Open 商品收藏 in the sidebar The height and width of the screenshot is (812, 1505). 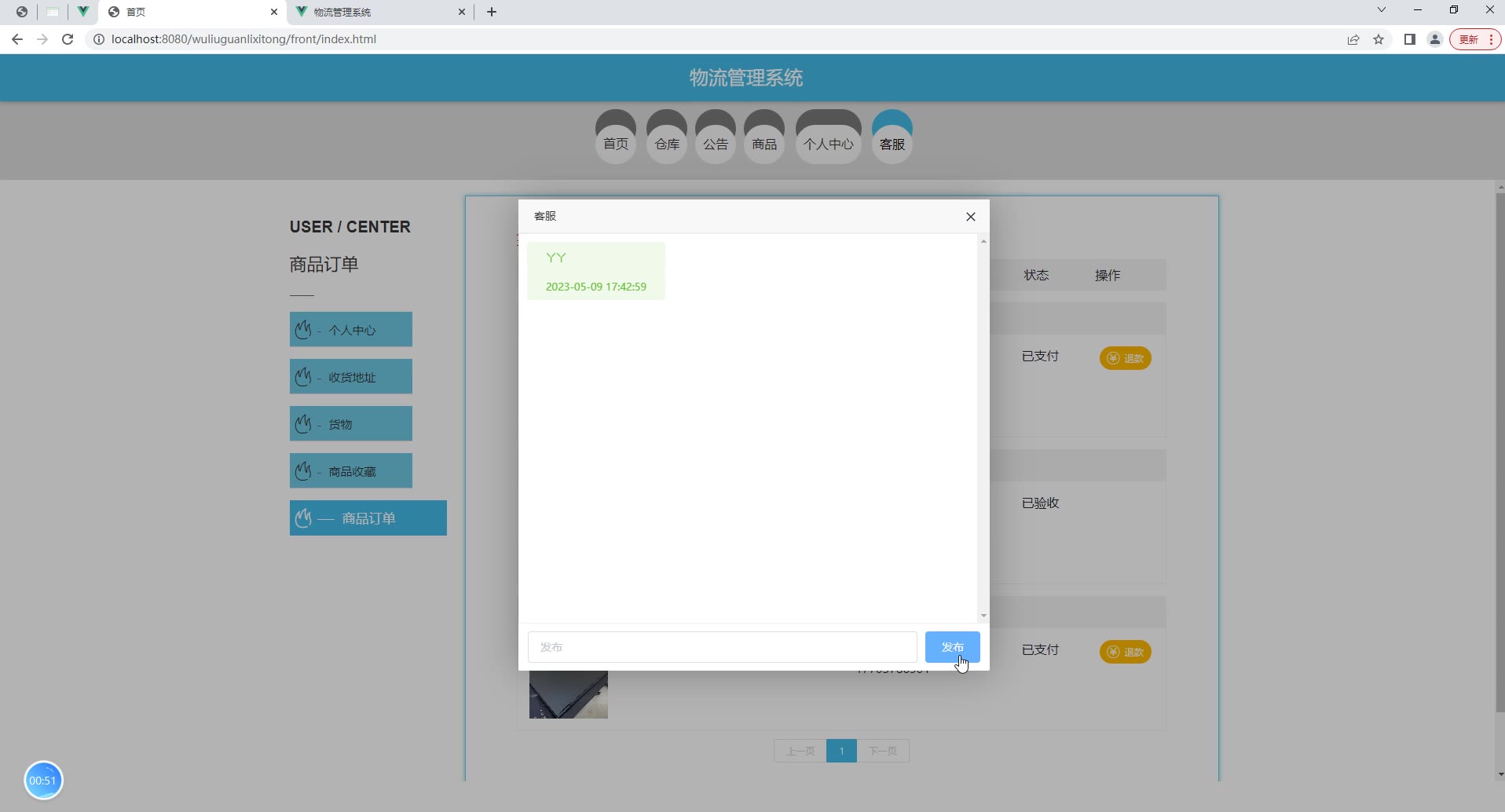[x=351, y=471]
